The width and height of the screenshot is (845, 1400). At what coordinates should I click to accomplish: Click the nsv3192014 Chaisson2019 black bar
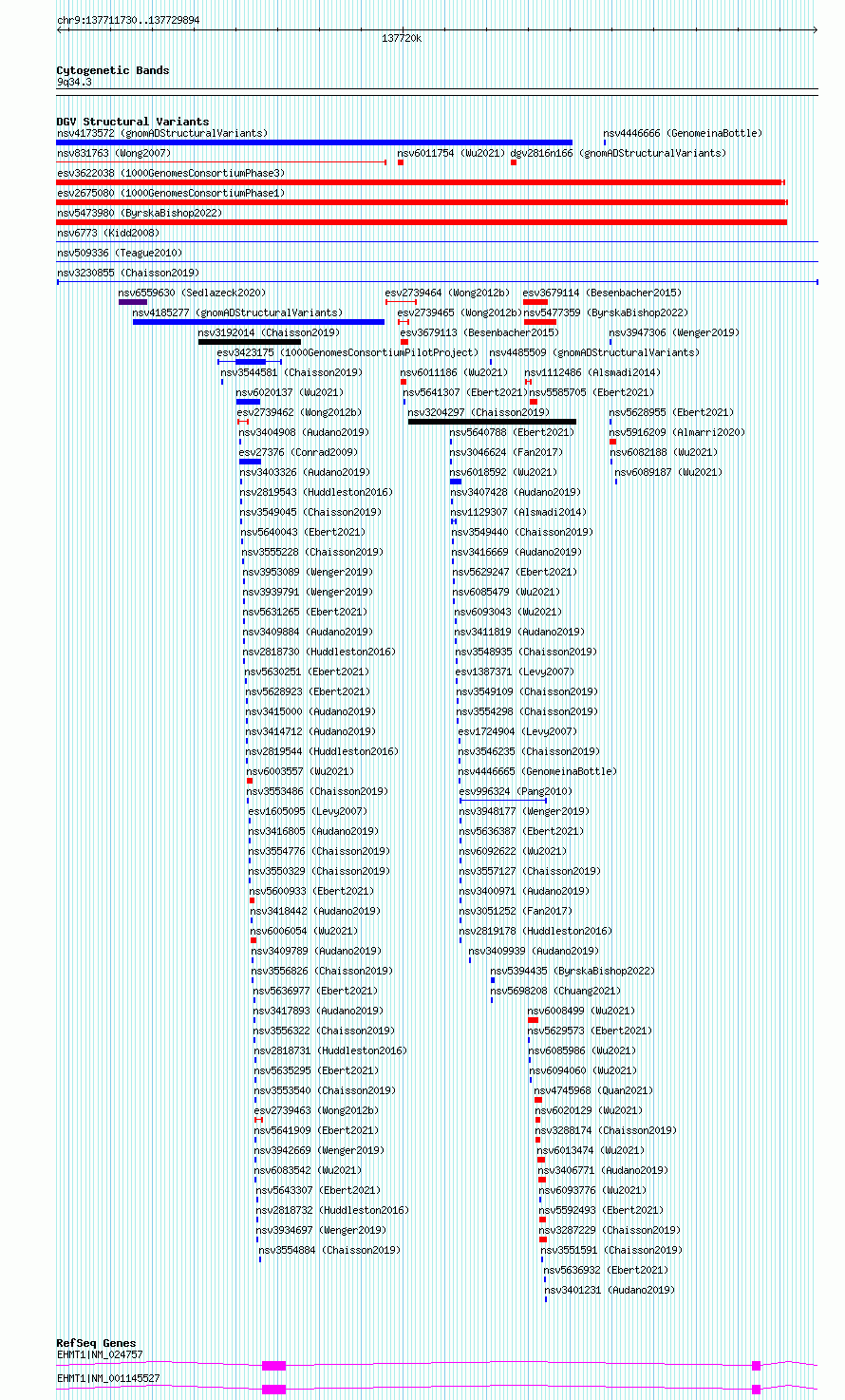(250, 342)
